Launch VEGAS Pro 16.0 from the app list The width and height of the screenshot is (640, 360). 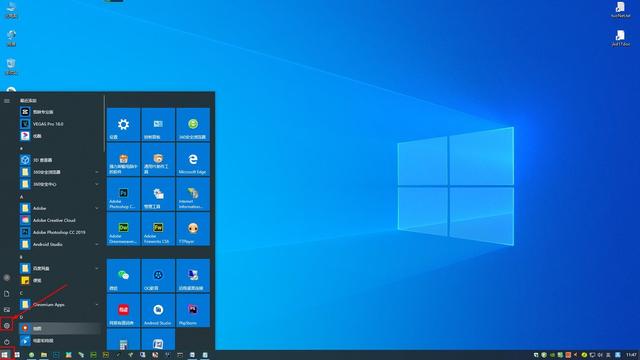[60, 124]
